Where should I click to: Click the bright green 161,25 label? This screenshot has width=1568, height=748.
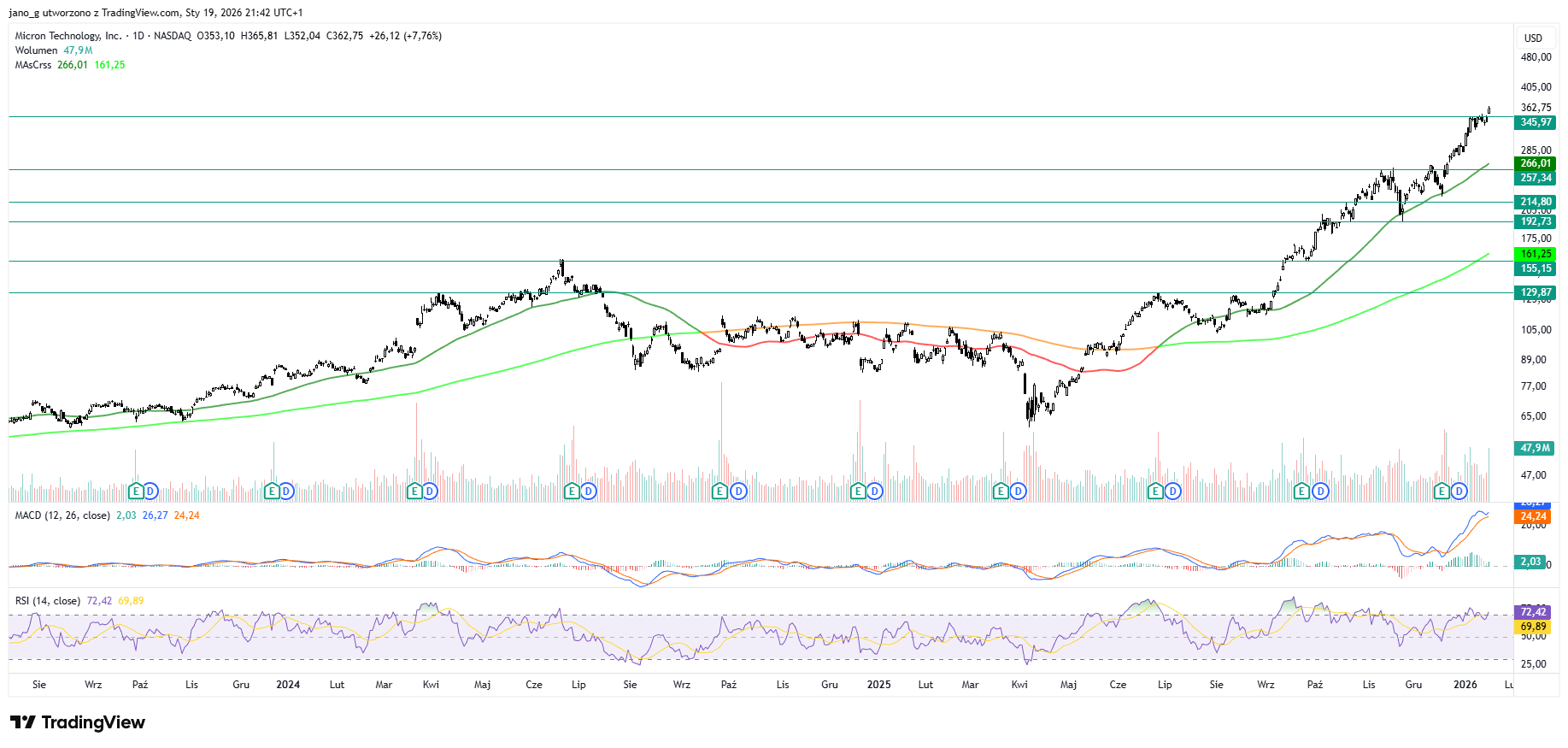coord(1536,254)
